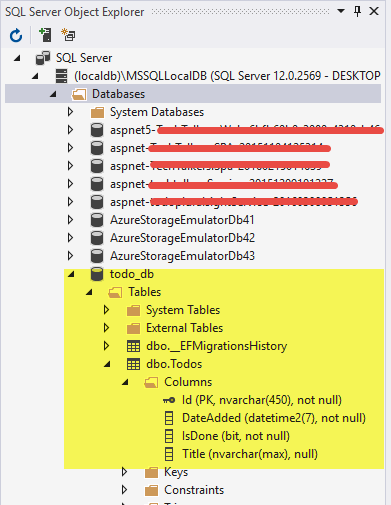
Task: Select 'IsDone (bit, not null)' column
Action: pyautogui.click(x=236, y=436)
